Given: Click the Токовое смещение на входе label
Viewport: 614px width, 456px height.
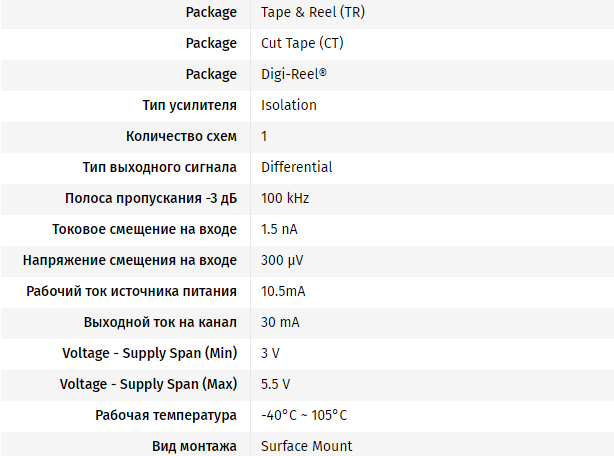Looking at the screenshot, I should click(x=144, y=229).
